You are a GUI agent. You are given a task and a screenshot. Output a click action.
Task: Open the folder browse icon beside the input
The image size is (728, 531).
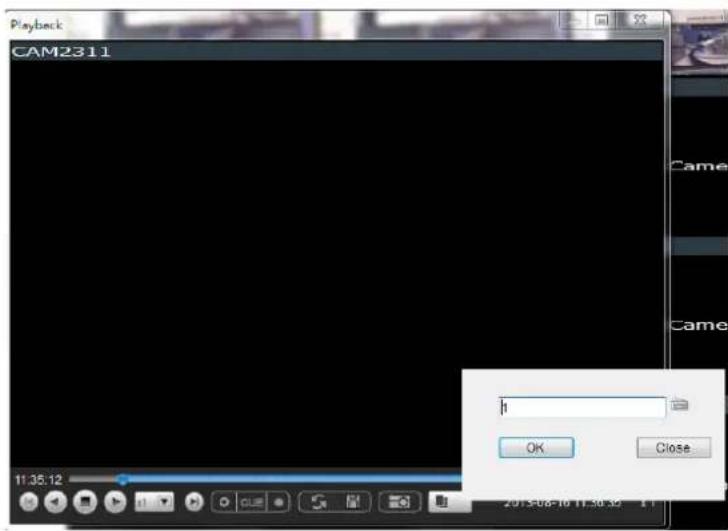[x=680, y=404]
